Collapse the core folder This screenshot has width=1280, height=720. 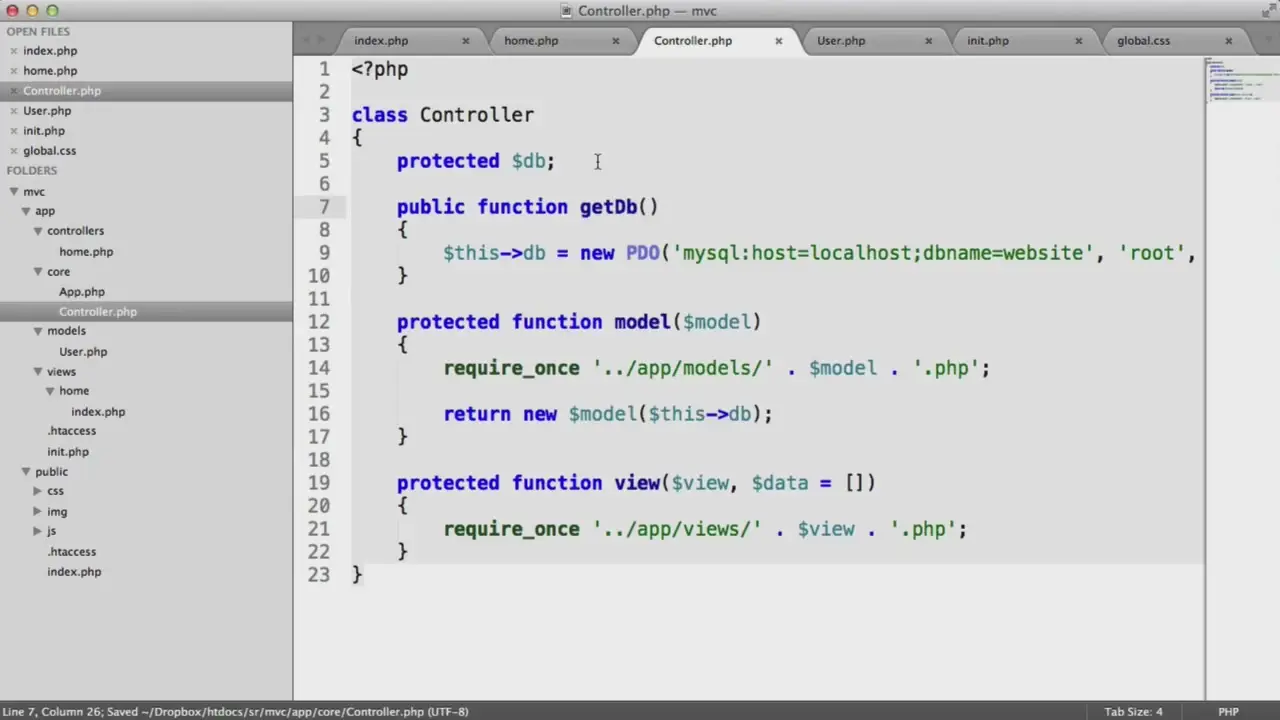(x=38, y=272)
